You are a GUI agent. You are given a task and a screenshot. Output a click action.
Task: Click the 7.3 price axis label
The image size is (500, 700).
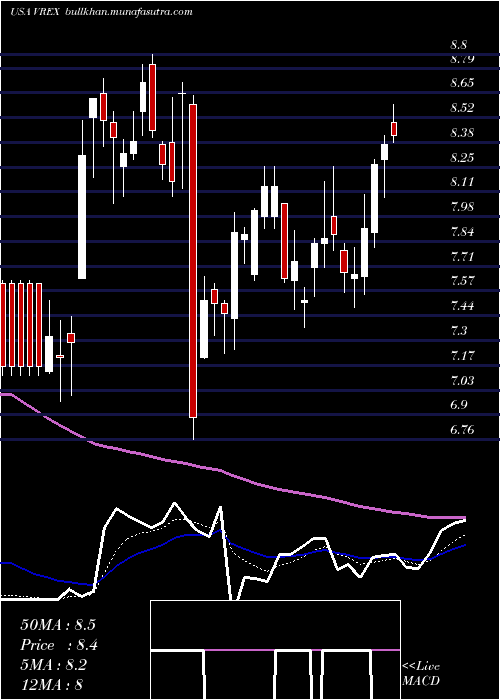click(458, 331)
